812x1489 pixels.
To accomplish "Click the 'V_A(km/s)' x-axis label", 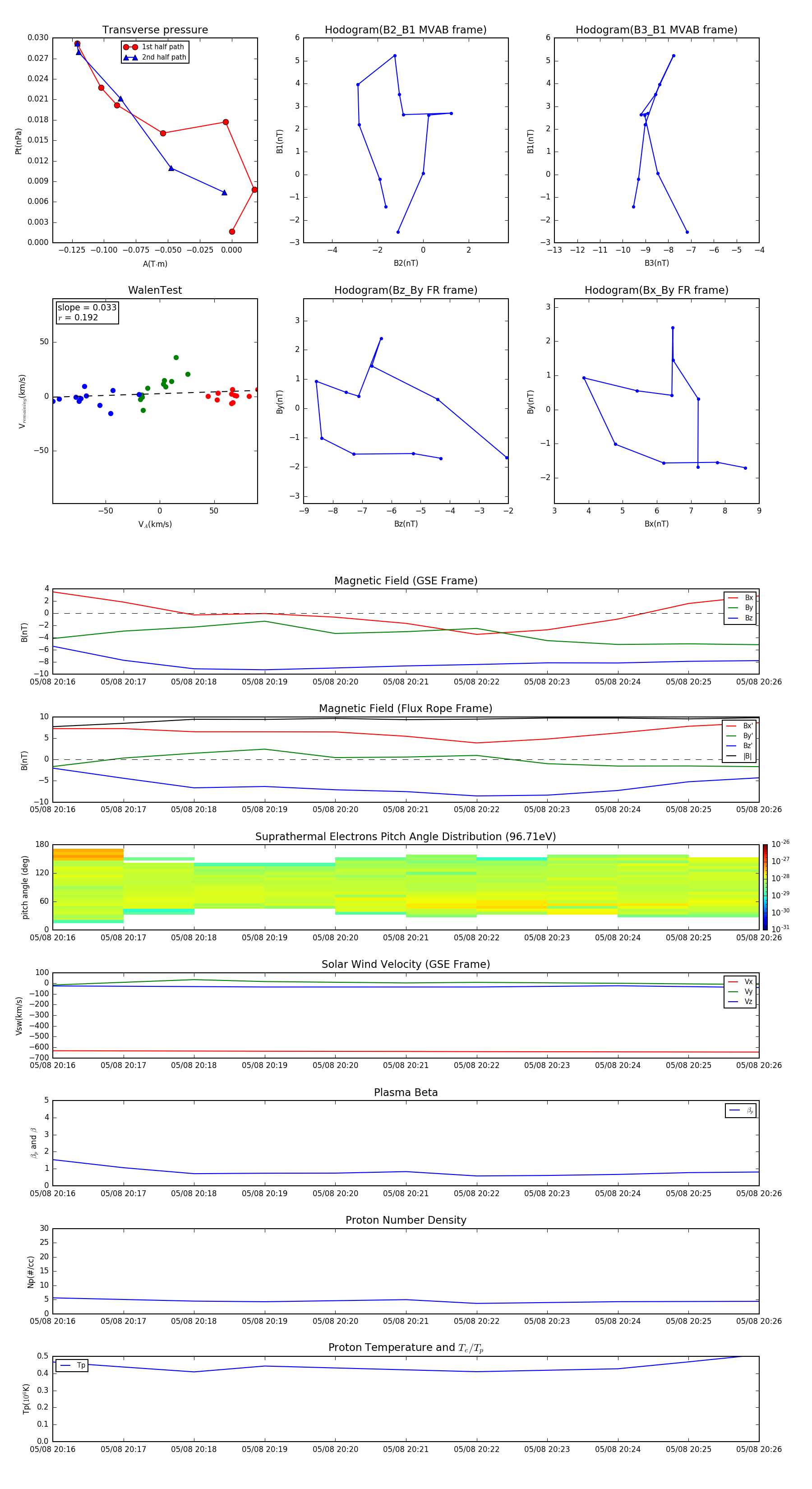I will click(x=155, y=524).
